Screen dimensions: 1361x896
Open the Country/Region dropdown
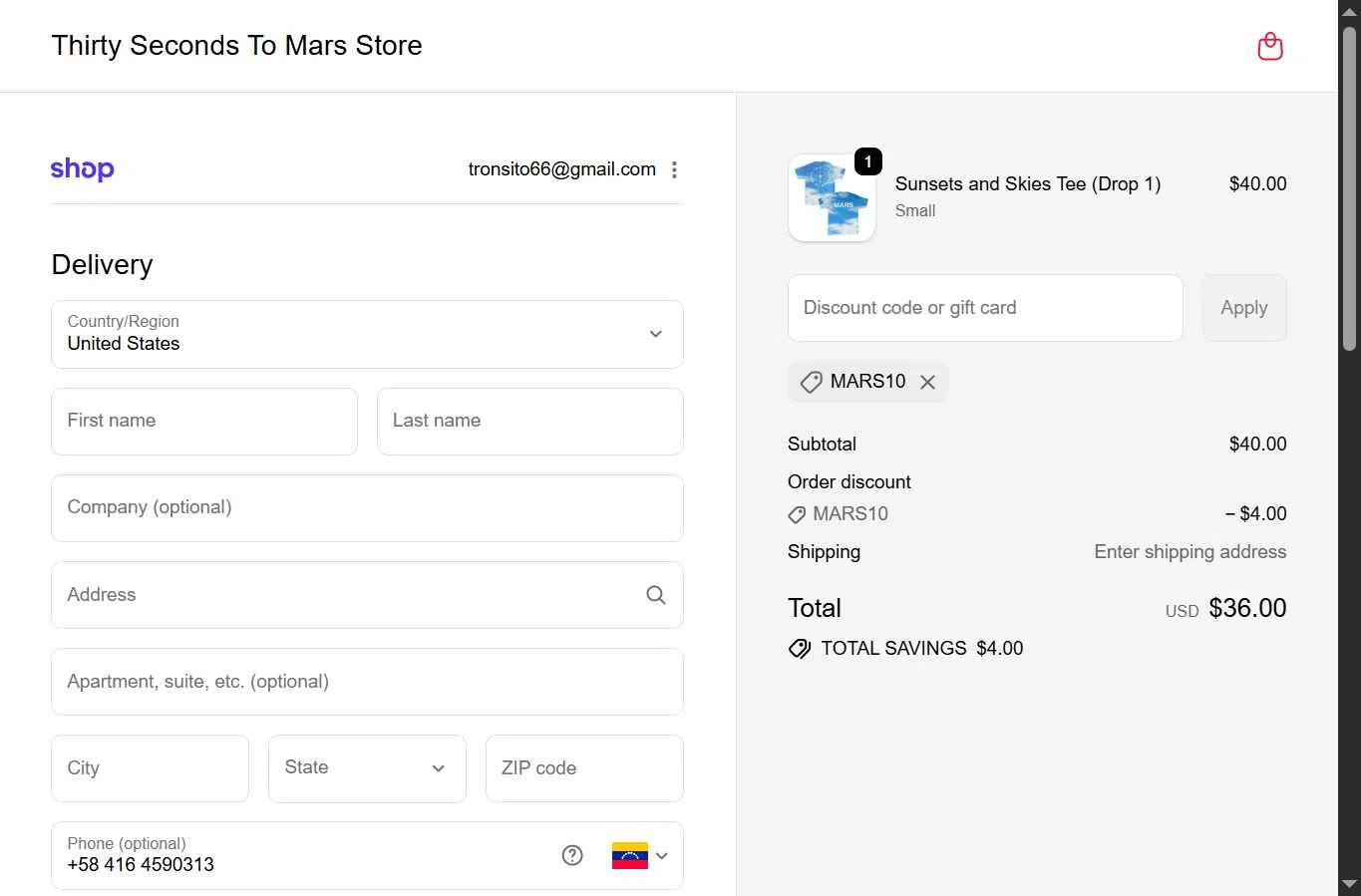[x=367, y=334]
